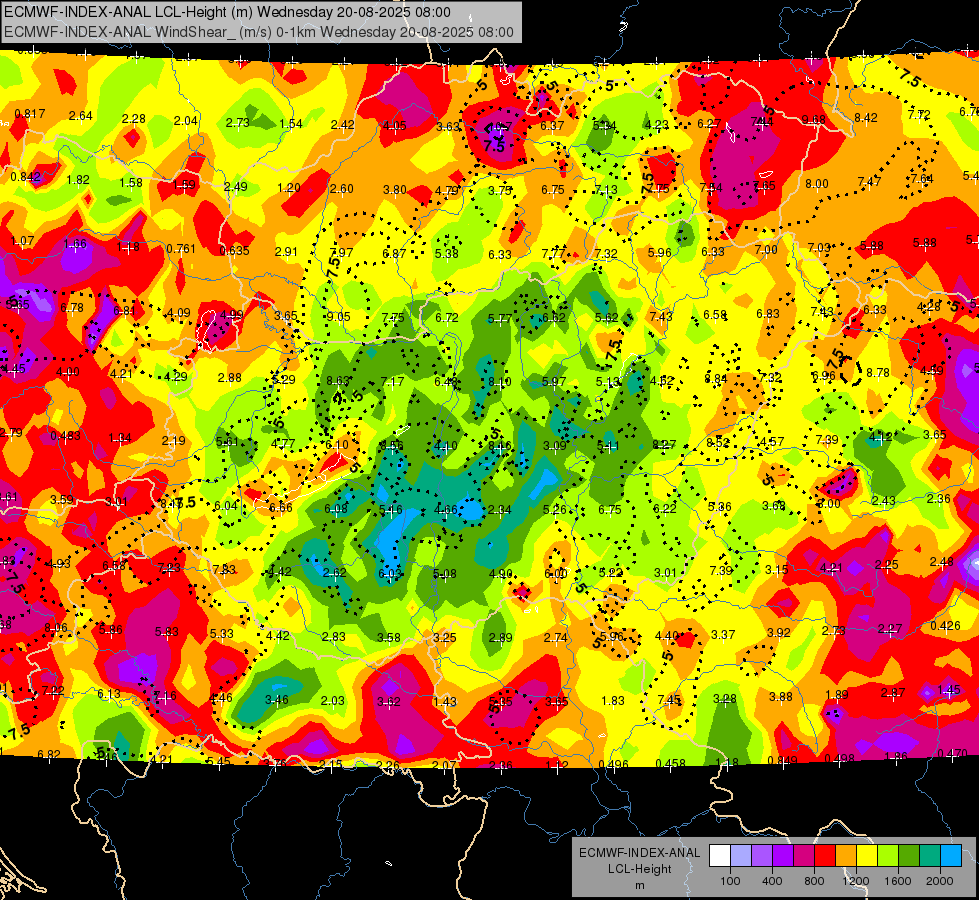Click the grid value 0.458 at the bottom edge
This screenshot has width=979, height=900.
(x=671, y=763)
